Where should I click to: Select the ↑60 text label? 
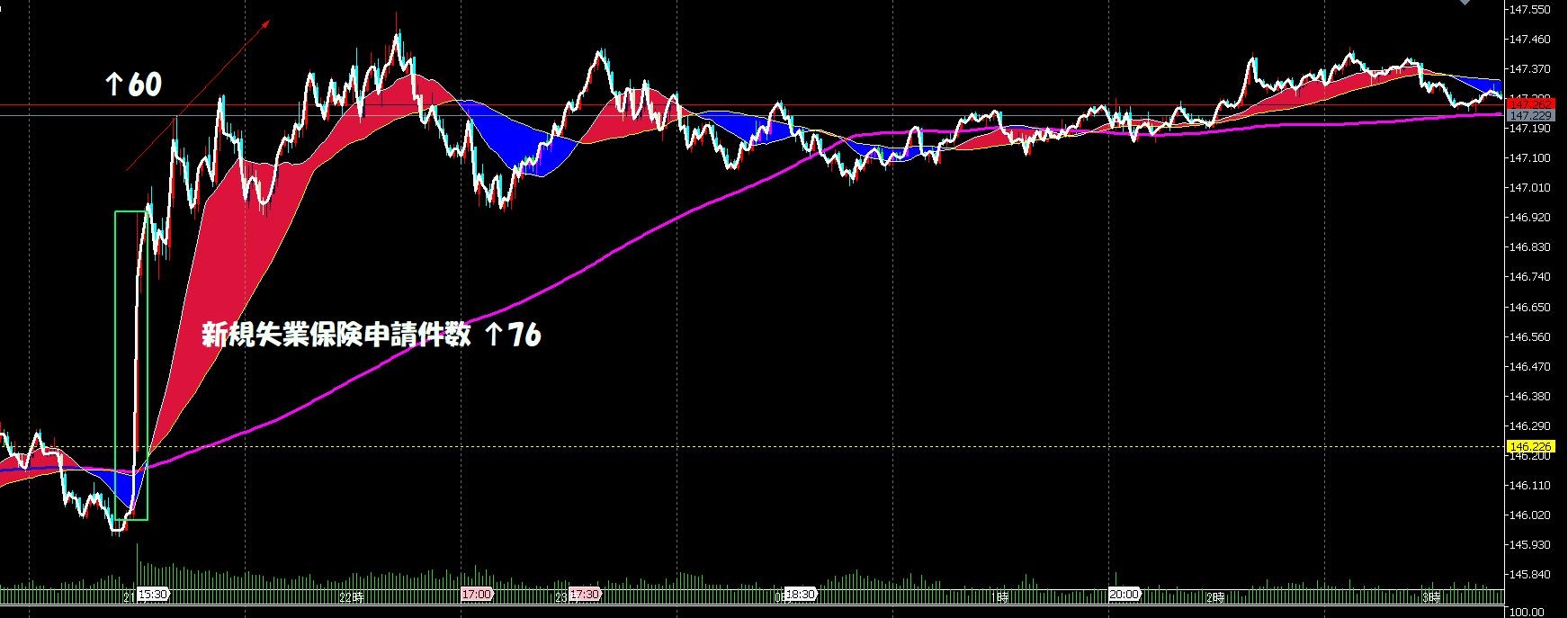tap(133, 85)
